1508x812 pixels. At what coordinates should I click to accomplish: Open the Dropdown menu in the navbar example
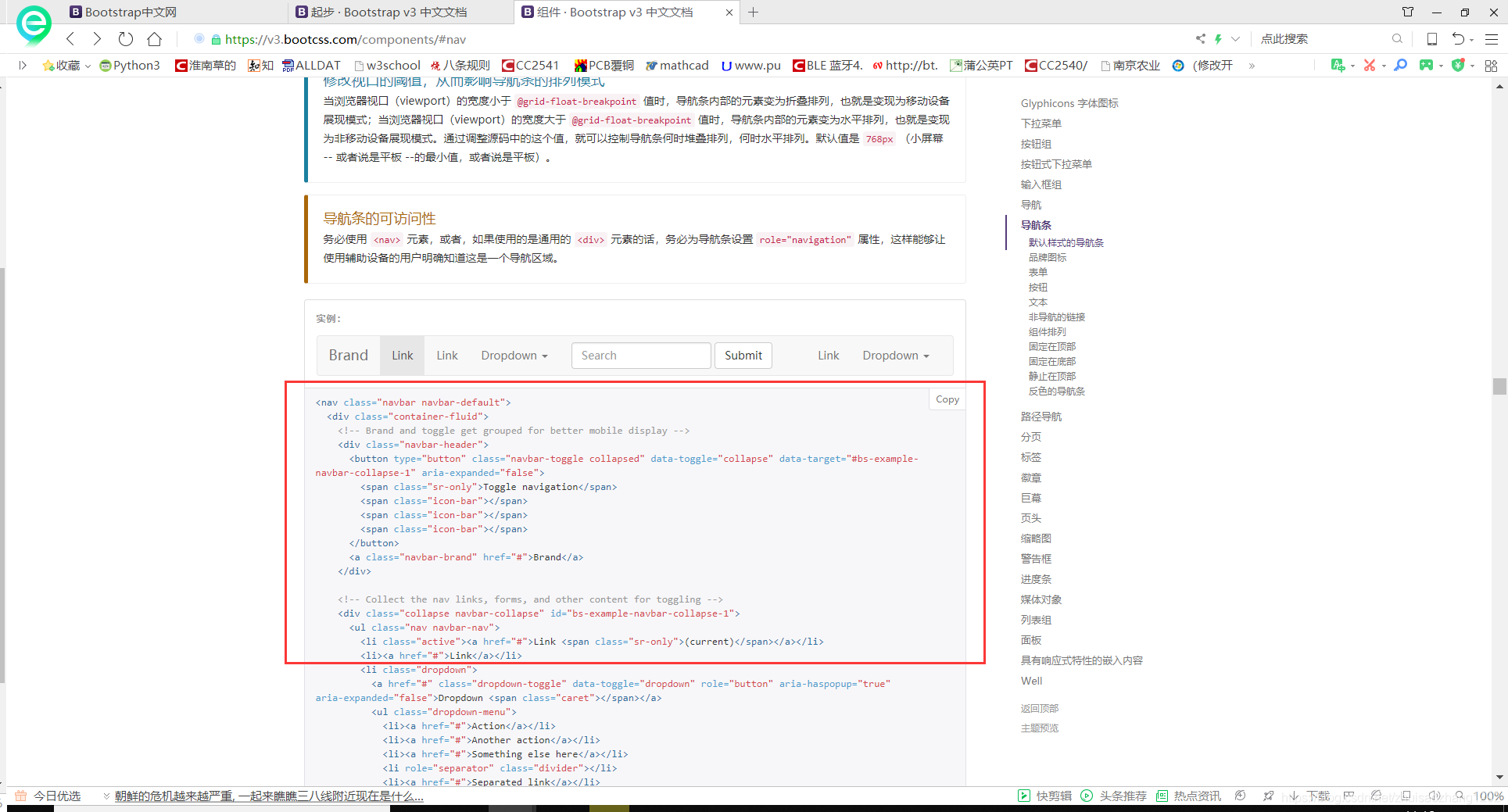[514, 356]
